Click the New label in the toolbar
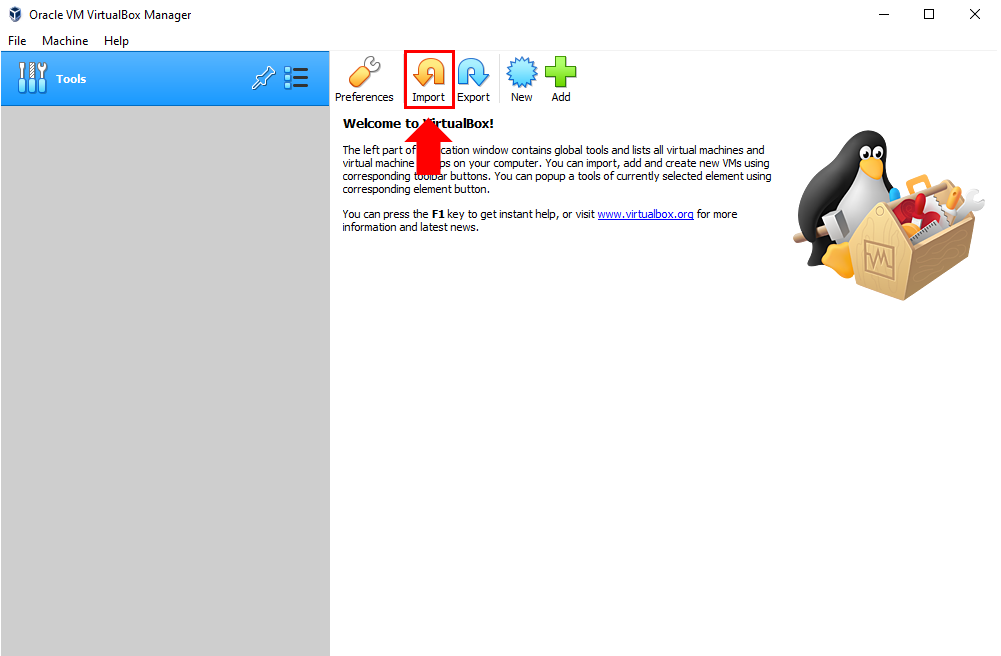 521,96
